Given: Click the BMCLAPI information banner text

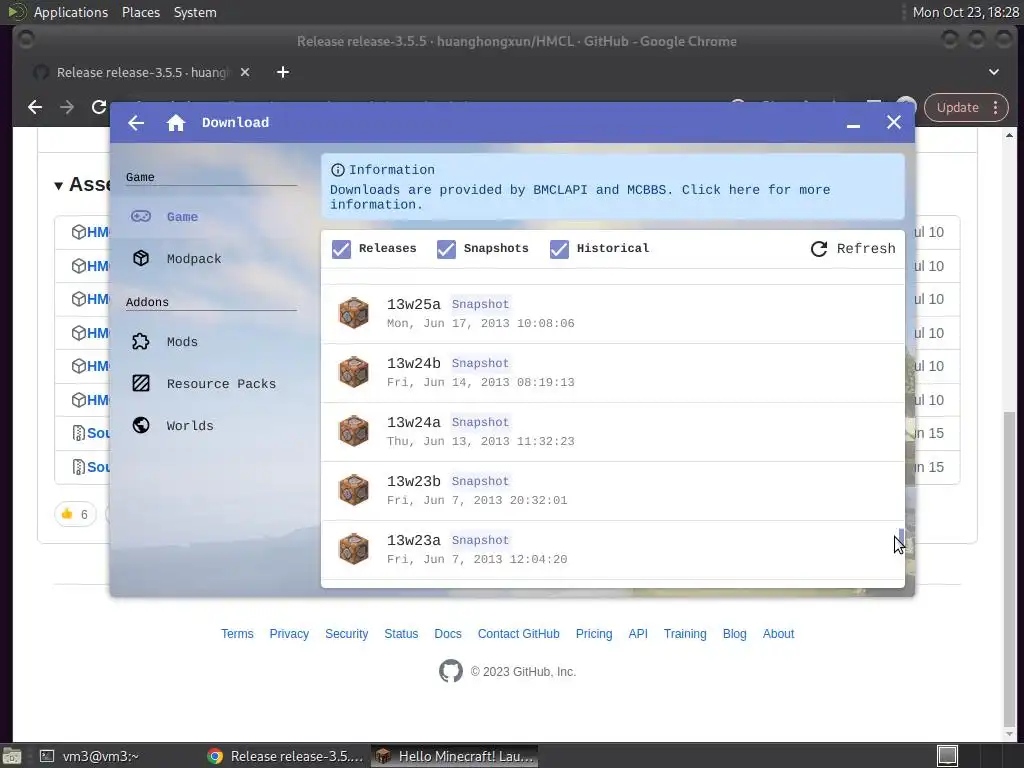Looking at the screenshot, I should (x=580, y=197).
